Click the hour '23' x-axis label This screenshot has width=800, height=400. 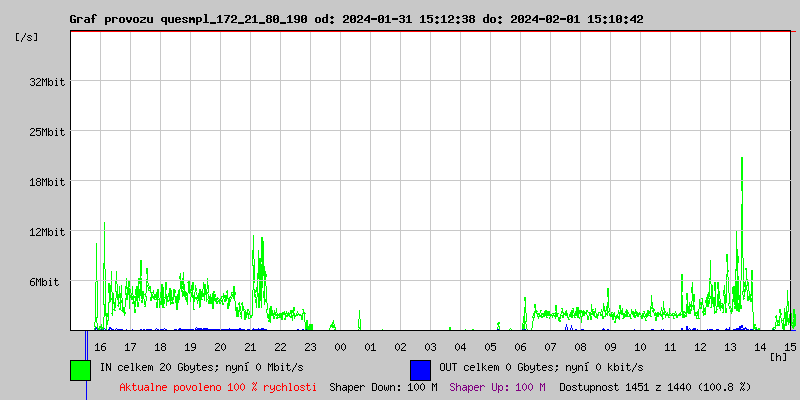click(311, 347)
